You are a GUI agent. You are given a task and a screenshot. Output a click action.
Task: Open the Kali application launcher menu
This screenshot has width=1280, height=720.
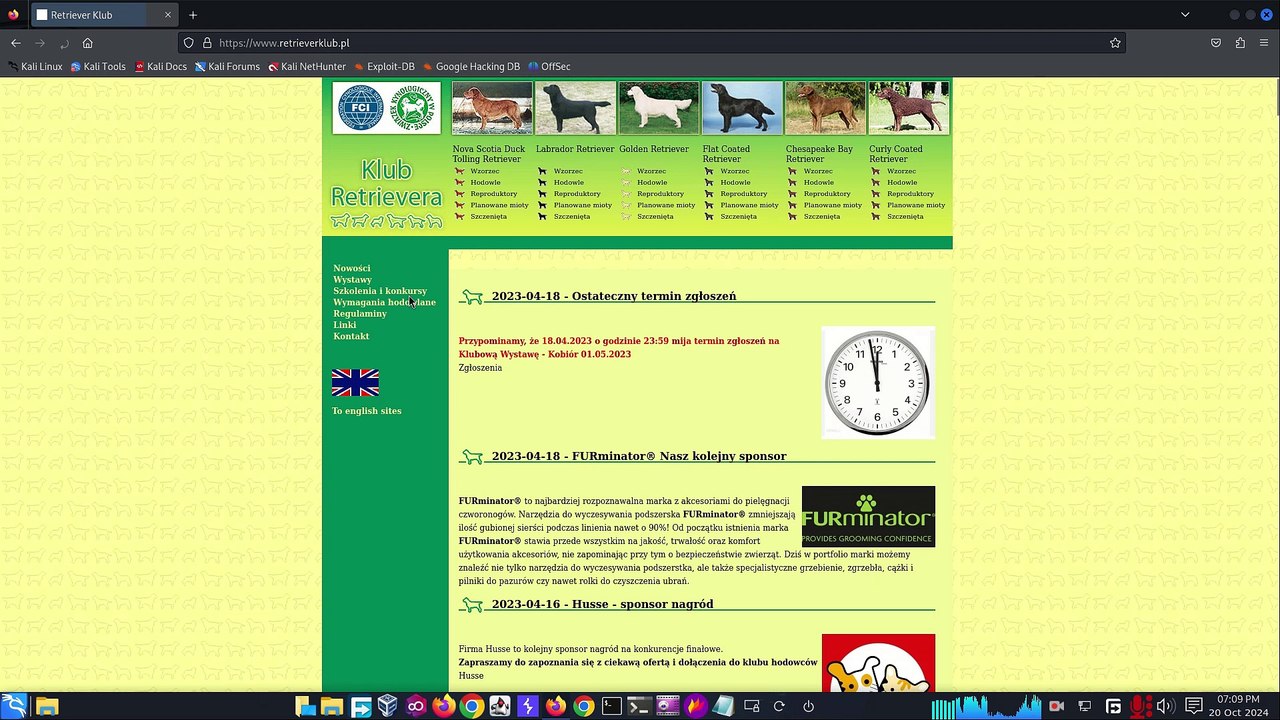tap(14, 706)
